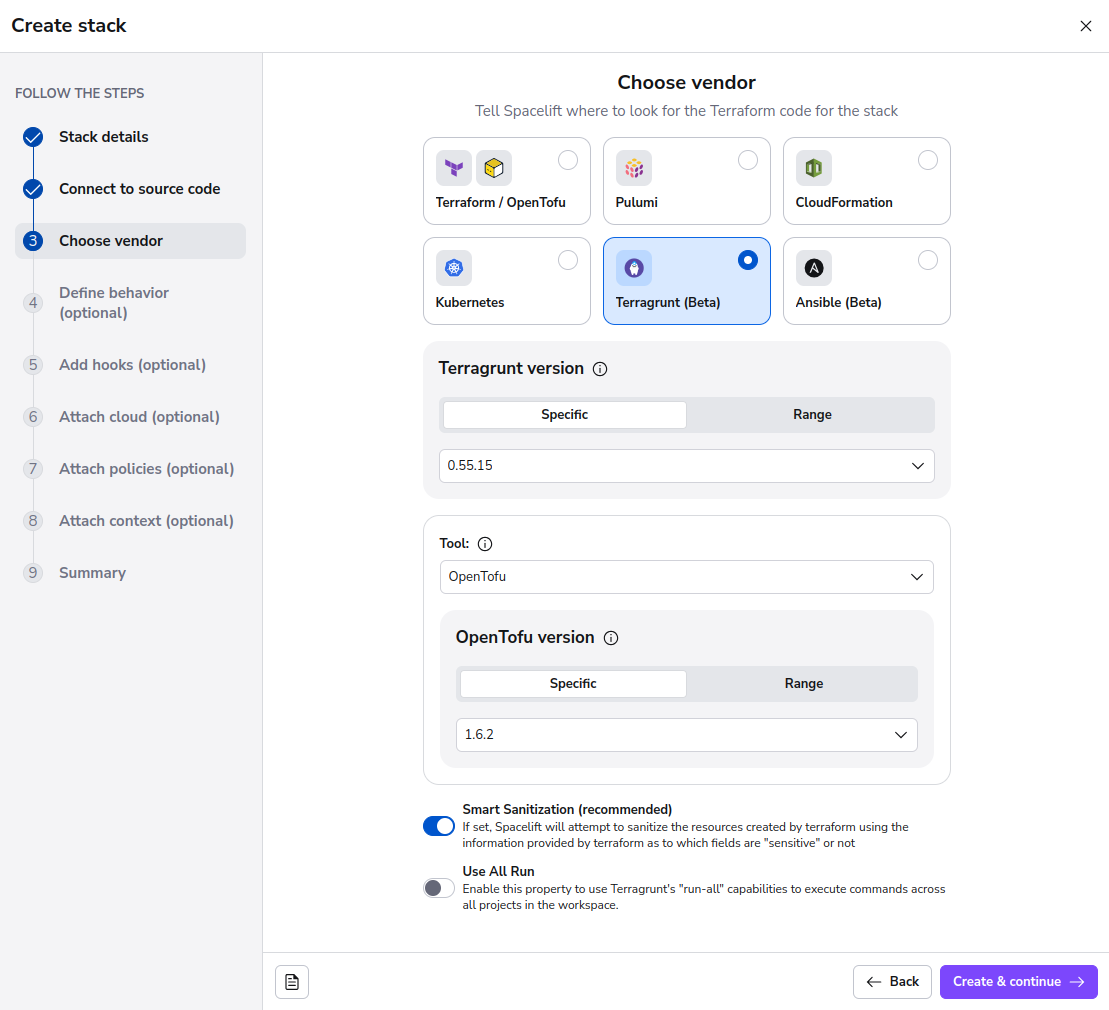Enable the Use All Run toggle
Image resolution: width=1109 pixels, height=1010 pixels.
(438, 887)
